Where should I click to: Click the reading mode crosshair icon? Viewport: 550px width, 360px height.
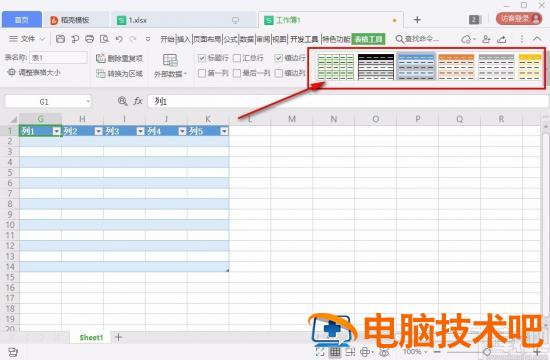[x=365, y=352]
